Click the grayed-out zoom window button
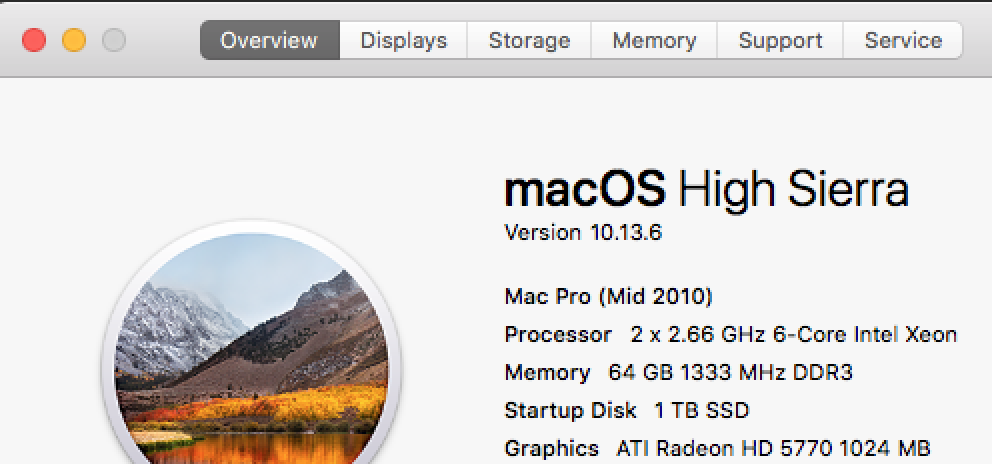Screen dimensions: 992x464 (x=114, y=41)
